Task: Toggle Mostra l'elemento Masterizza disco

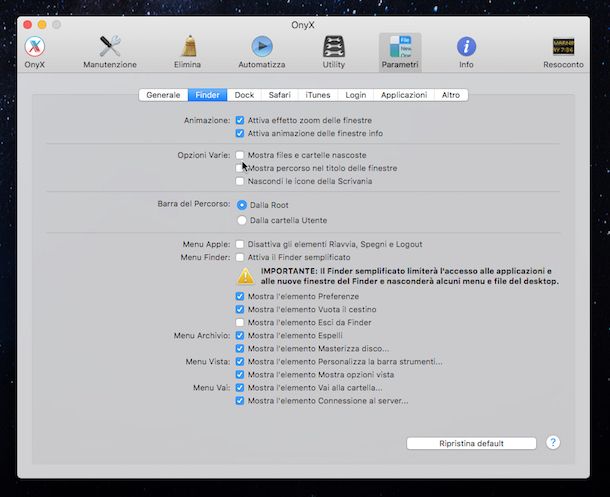Action: [x=240, y=348]
